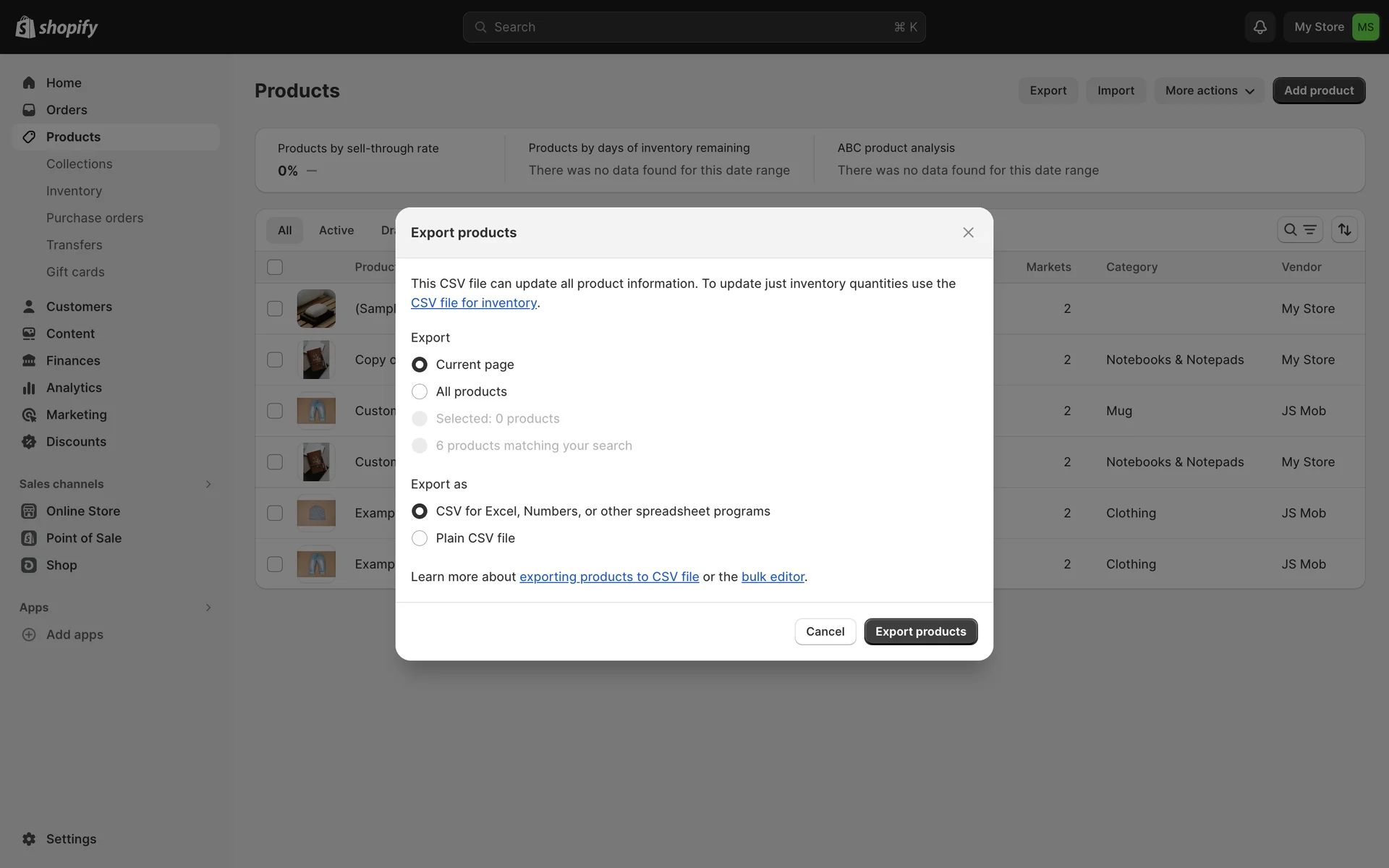Screen dimensions: 1389x868
Task: Click the Export products confirm button
Action: 920,631
